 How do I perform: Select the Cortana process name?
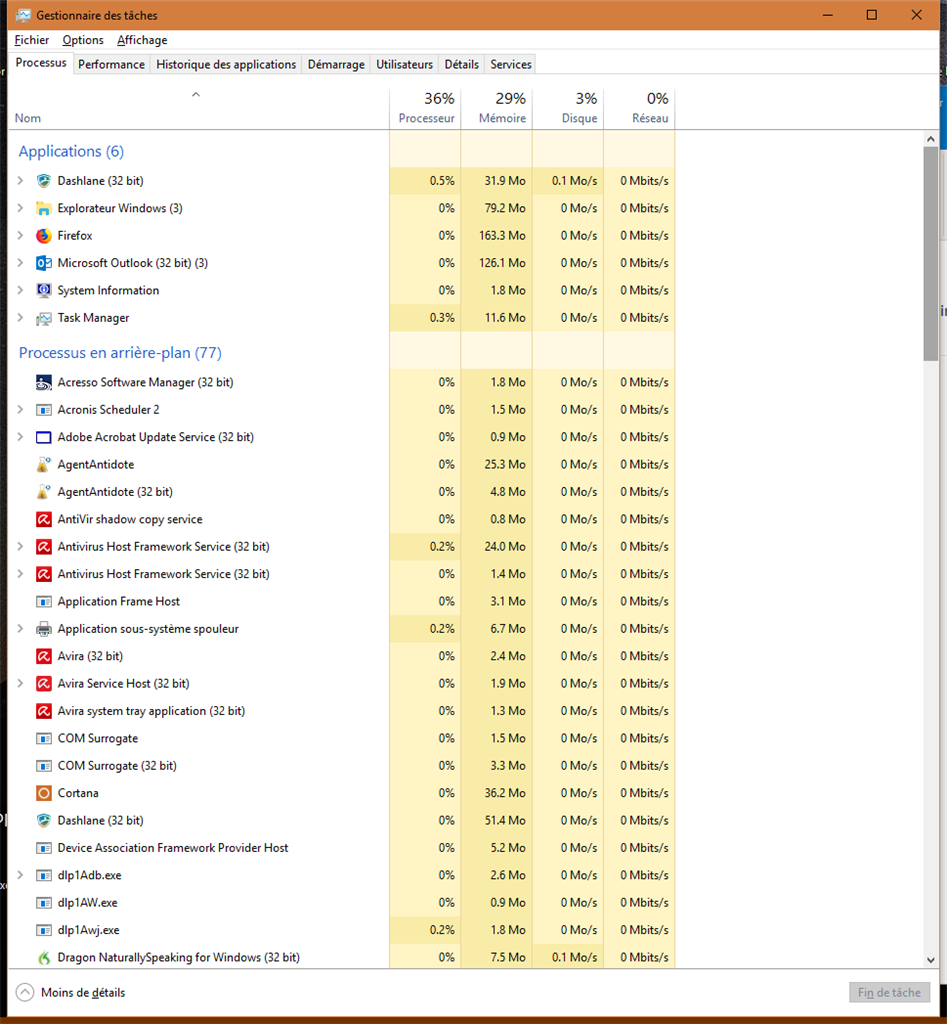point(78,793)
